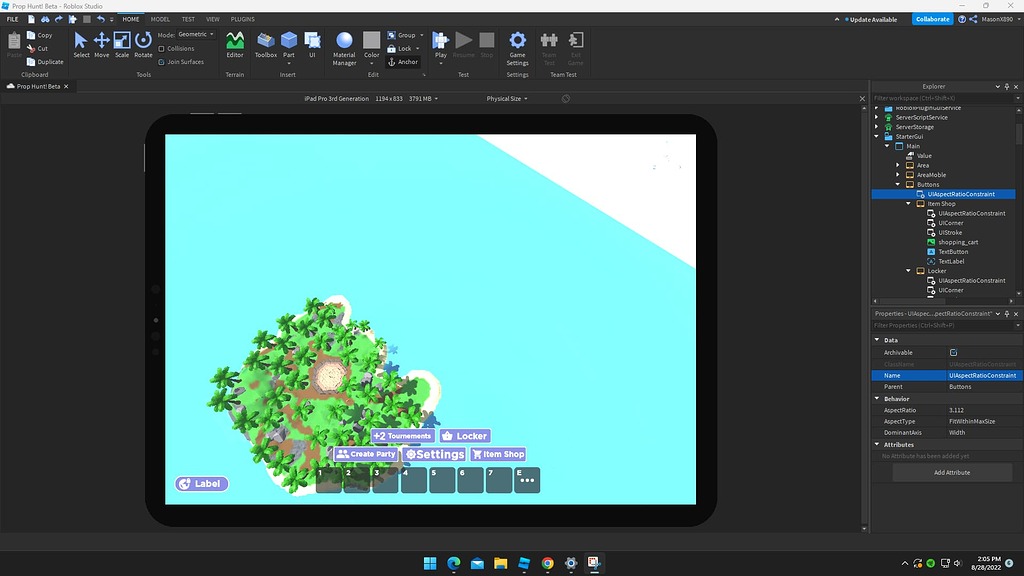Switch to the MODEL ribbon tab

click(x=160, y=18)
